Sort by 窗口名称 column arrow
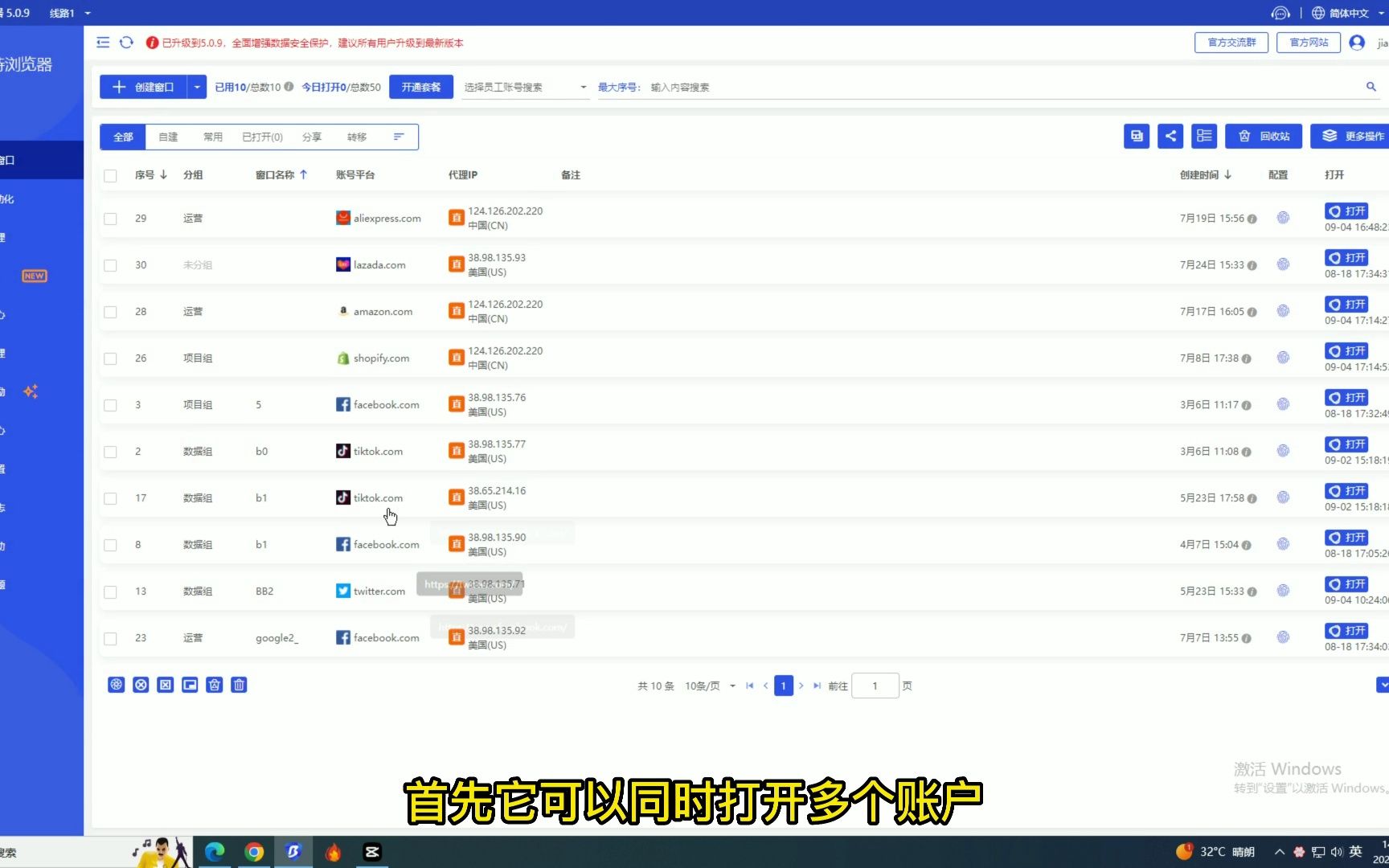The height and width of the screenshot is (868, 1389). pos(304,174)
